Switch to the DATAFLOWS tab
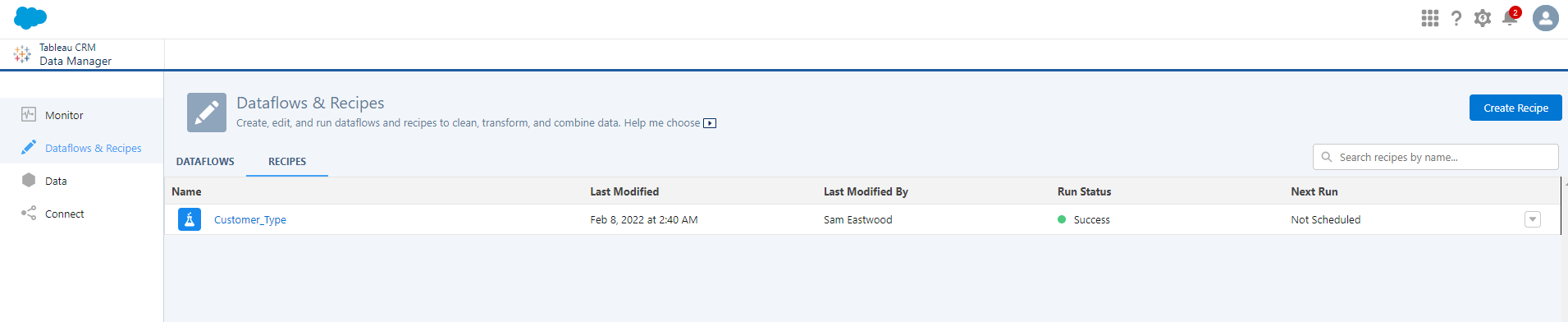1568x322 pixels. [205, 161]
